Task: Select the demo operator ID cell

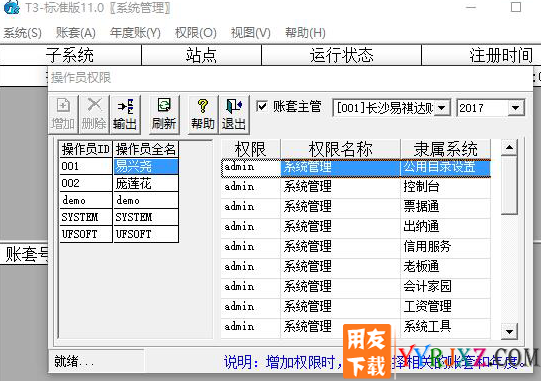Action: point(86,200)
